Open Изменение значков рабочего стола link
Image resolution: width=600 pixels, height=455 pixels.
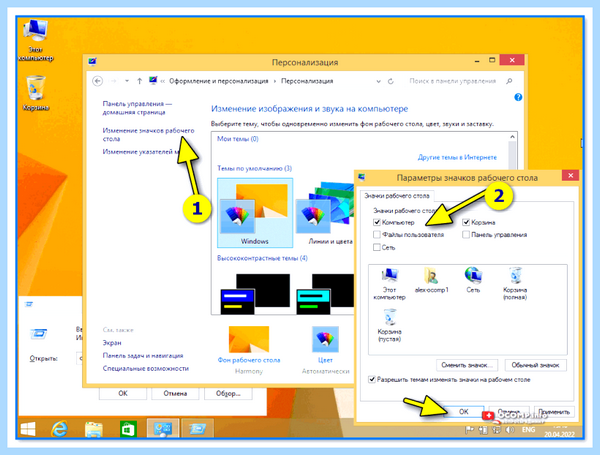point(148,135)
